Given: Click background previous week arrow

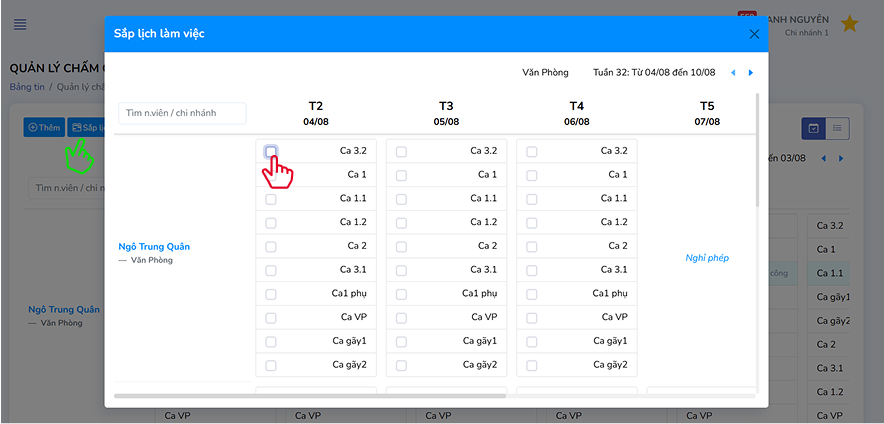Looking at the screenshot, I should pos(824,158).
